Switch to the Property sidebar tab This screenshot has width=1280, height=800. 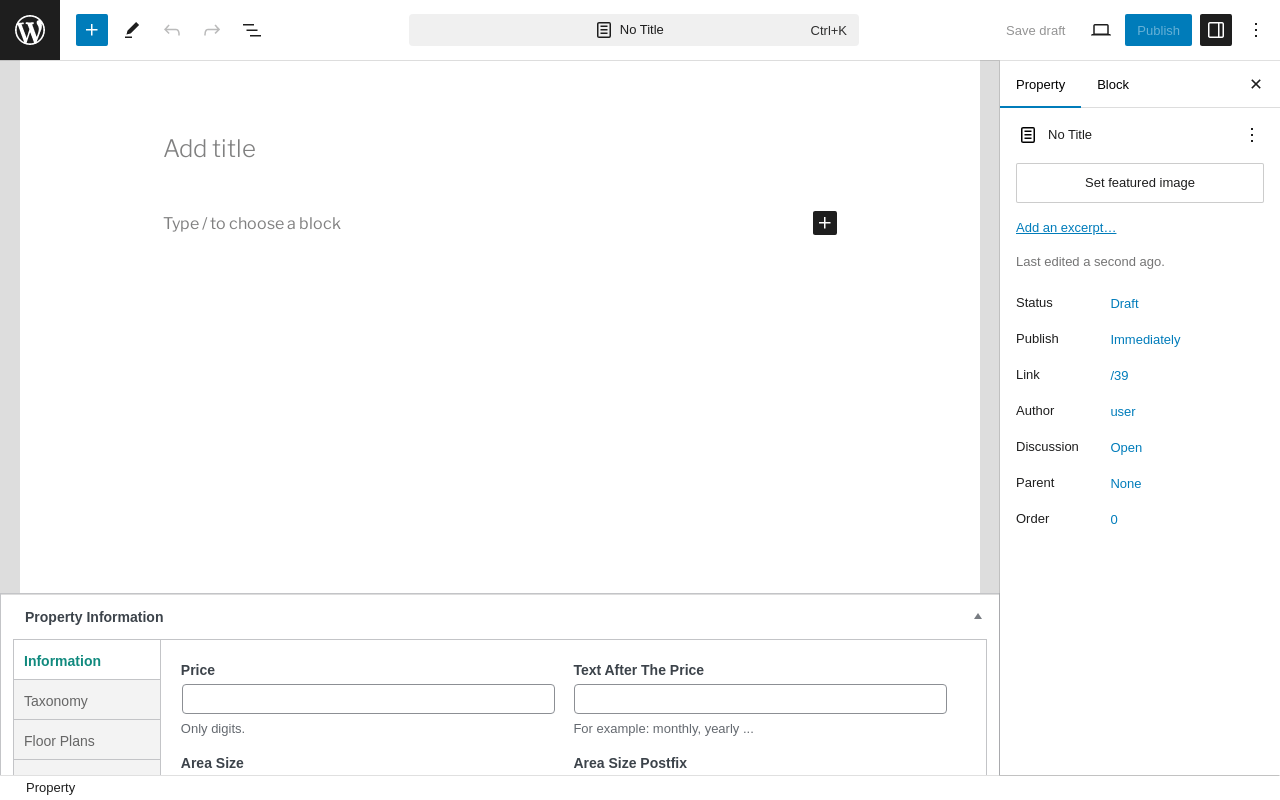pyautogui.click(x=1040, y=84)
